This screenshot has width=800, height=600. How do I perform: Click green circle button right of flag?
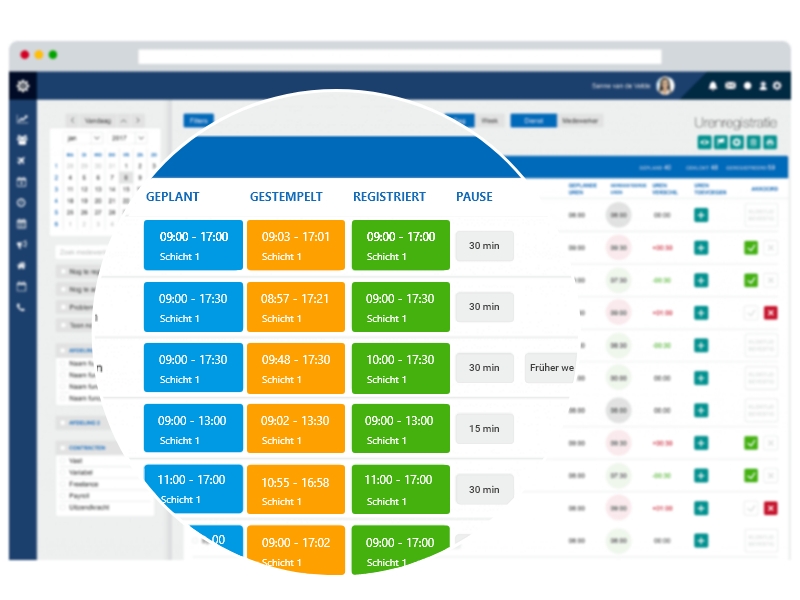[737, 142]
